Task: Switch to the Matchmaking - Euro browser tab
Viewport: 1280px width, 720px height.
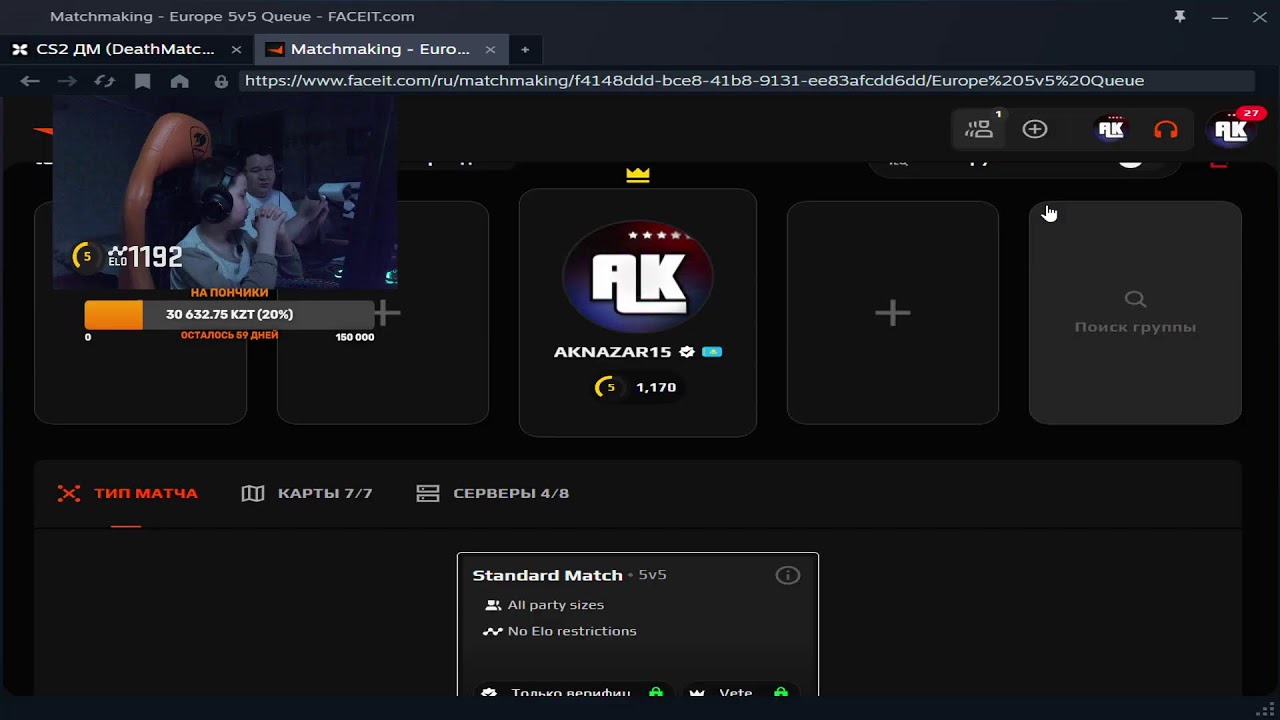Action: click(x=380, y=49)
